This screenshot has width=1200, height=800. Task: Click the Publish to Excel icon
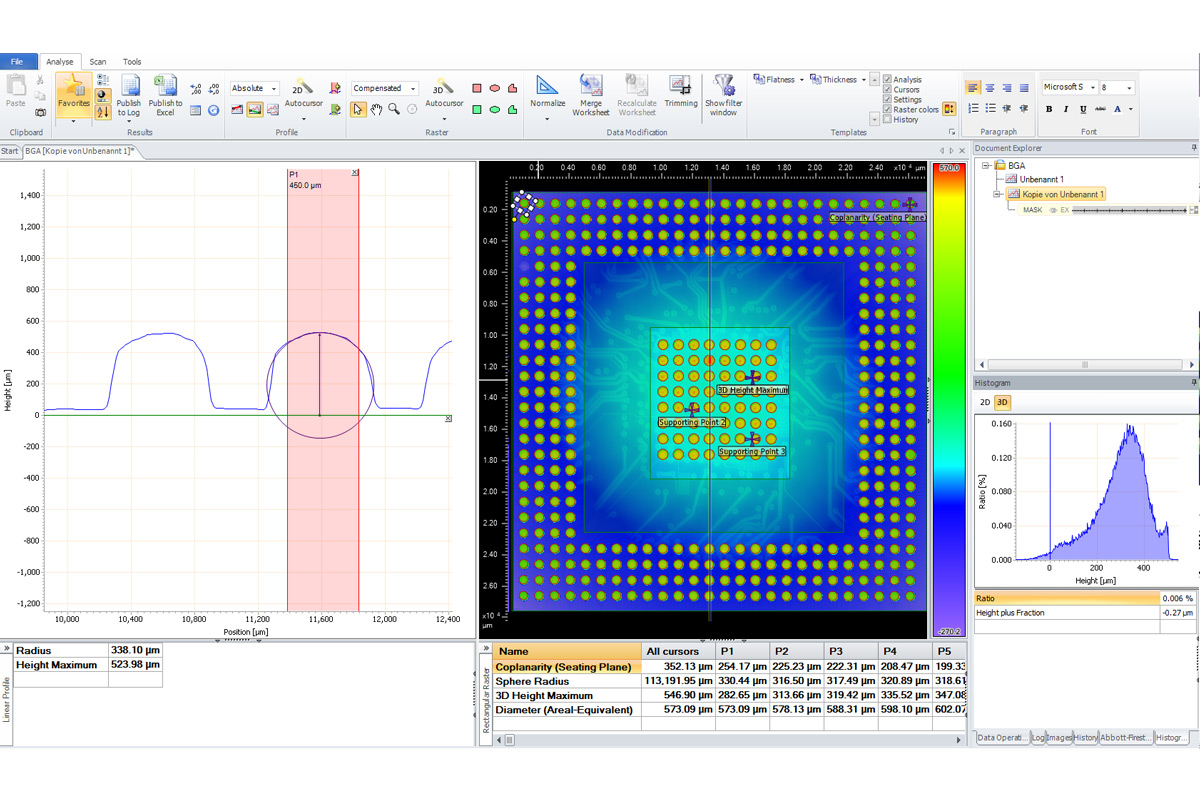click(165, 87)
